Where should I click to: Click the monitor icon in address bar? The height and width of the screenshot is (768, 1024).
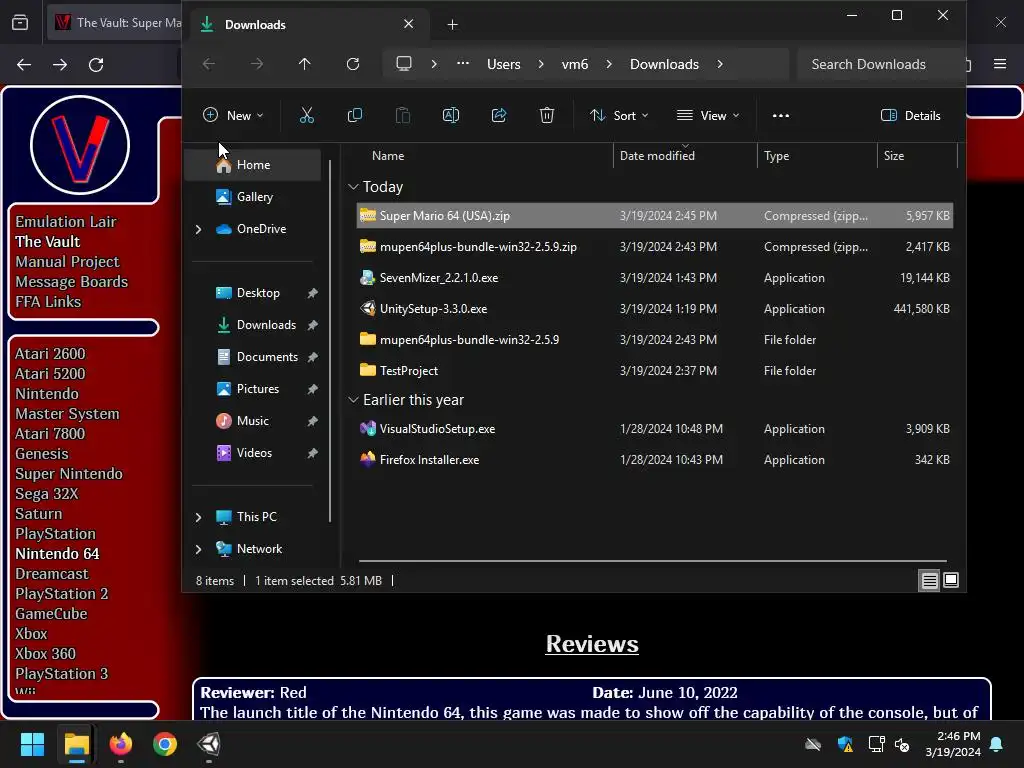point(404,64)
